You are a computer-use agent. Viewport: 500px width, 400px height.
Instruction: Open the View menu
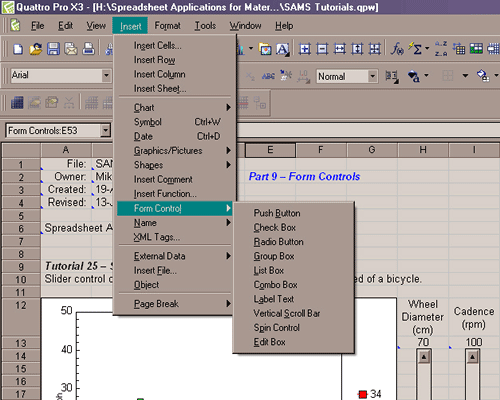(96, 25)
